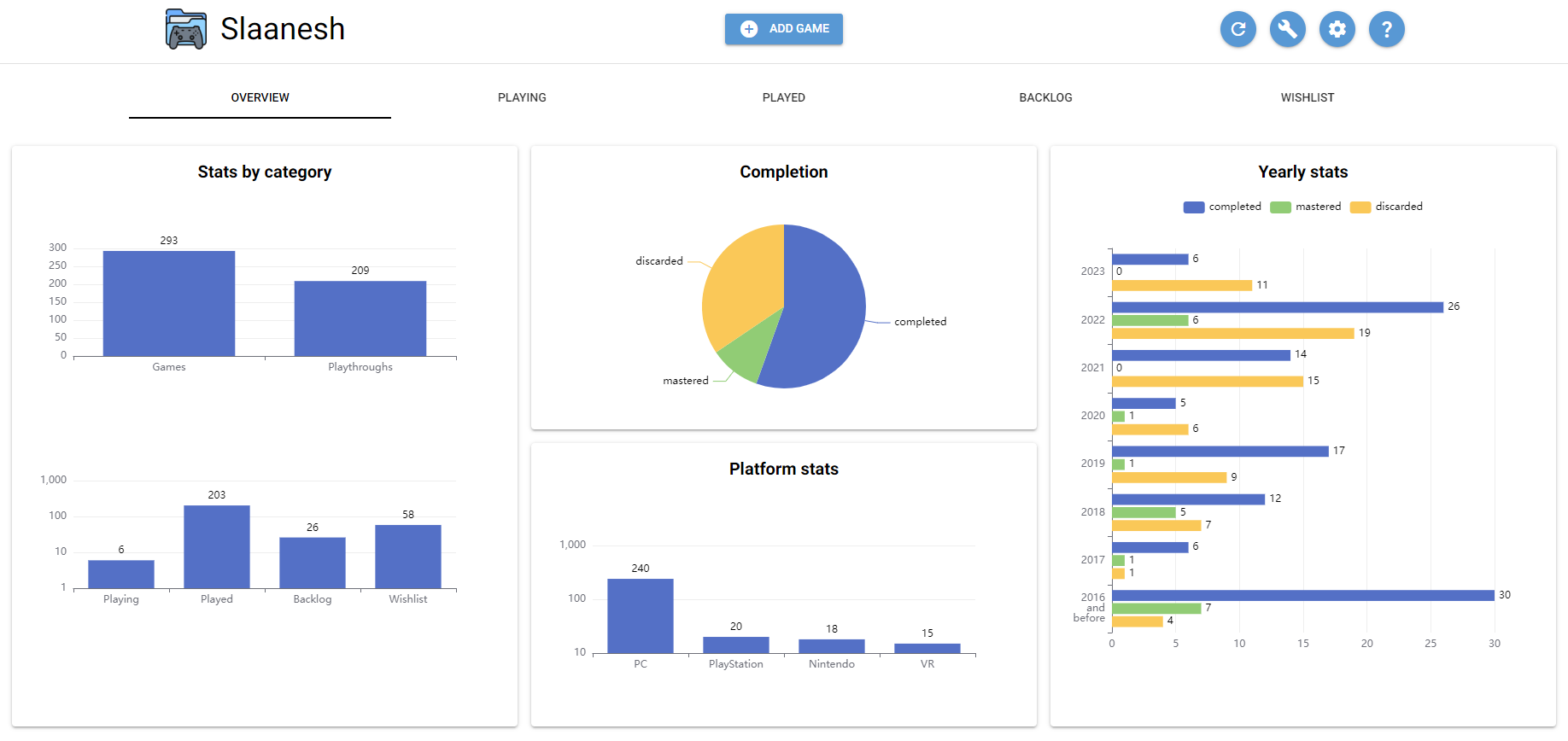Click the 'Stats by category' heading
Screen dimensions: 1568x741
click(265, 172)
